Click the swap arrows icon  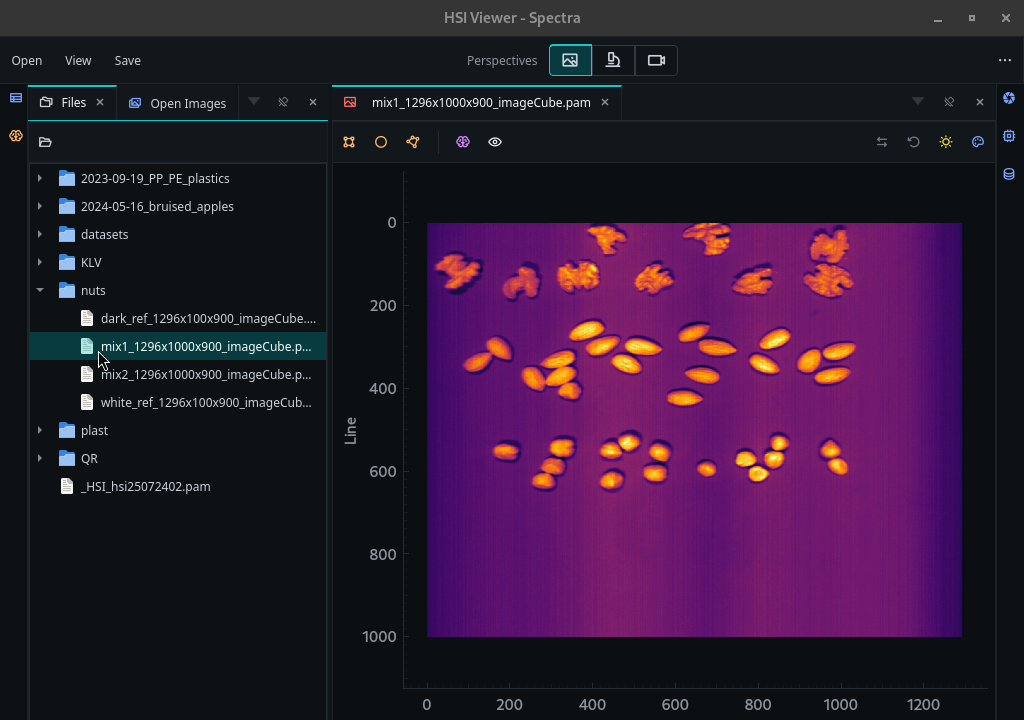point(882,142)
